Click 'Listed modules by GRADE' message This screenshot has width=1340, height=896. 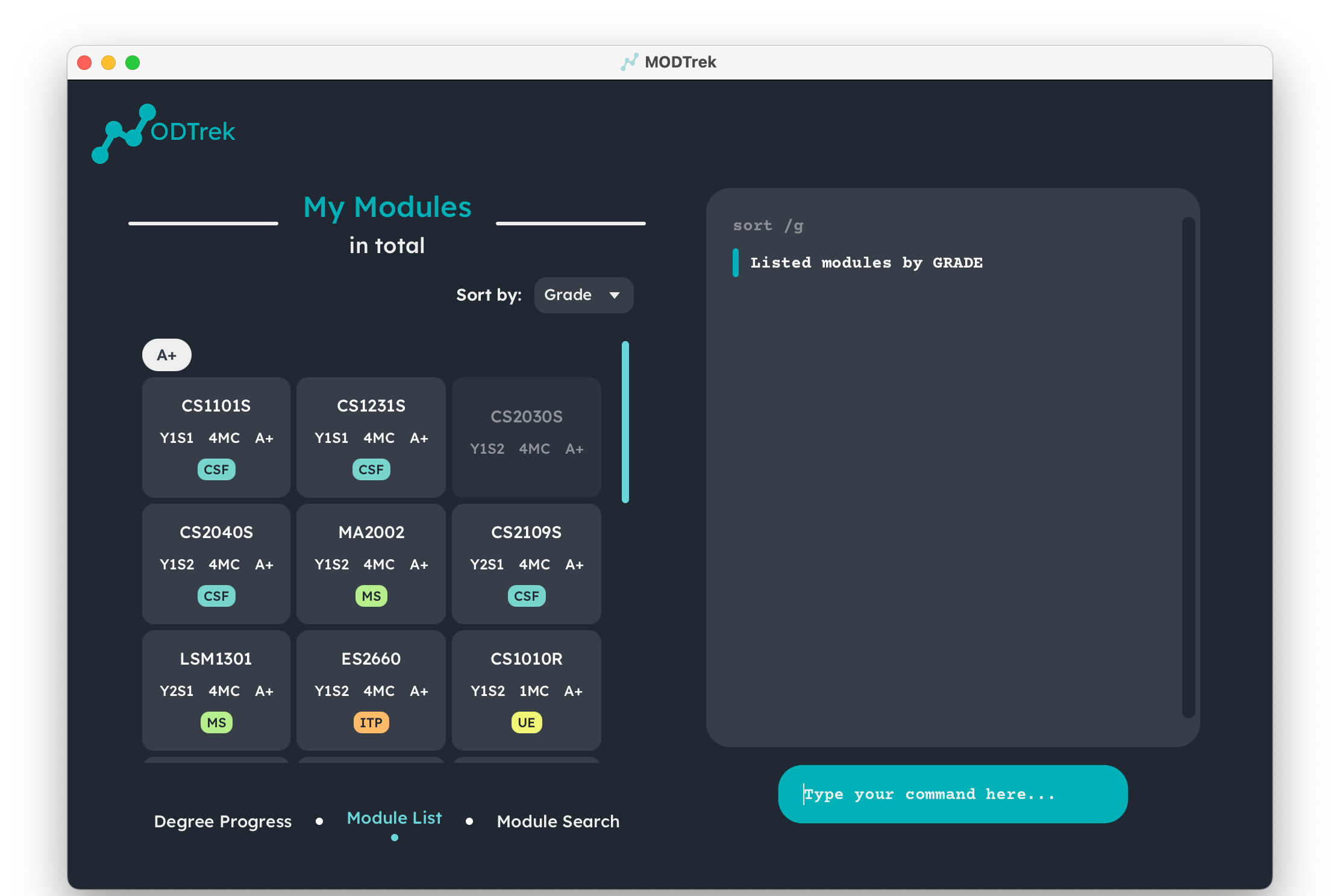(866, 263)
